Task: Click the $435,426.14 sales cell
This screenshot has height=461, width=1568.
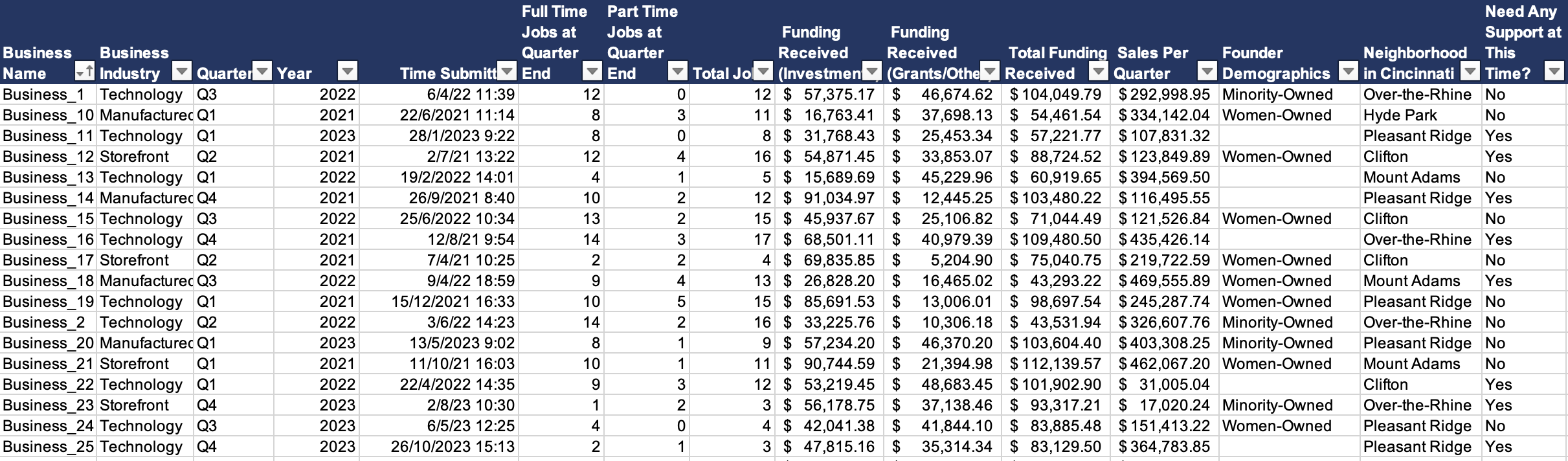Action: point(1165,240)
